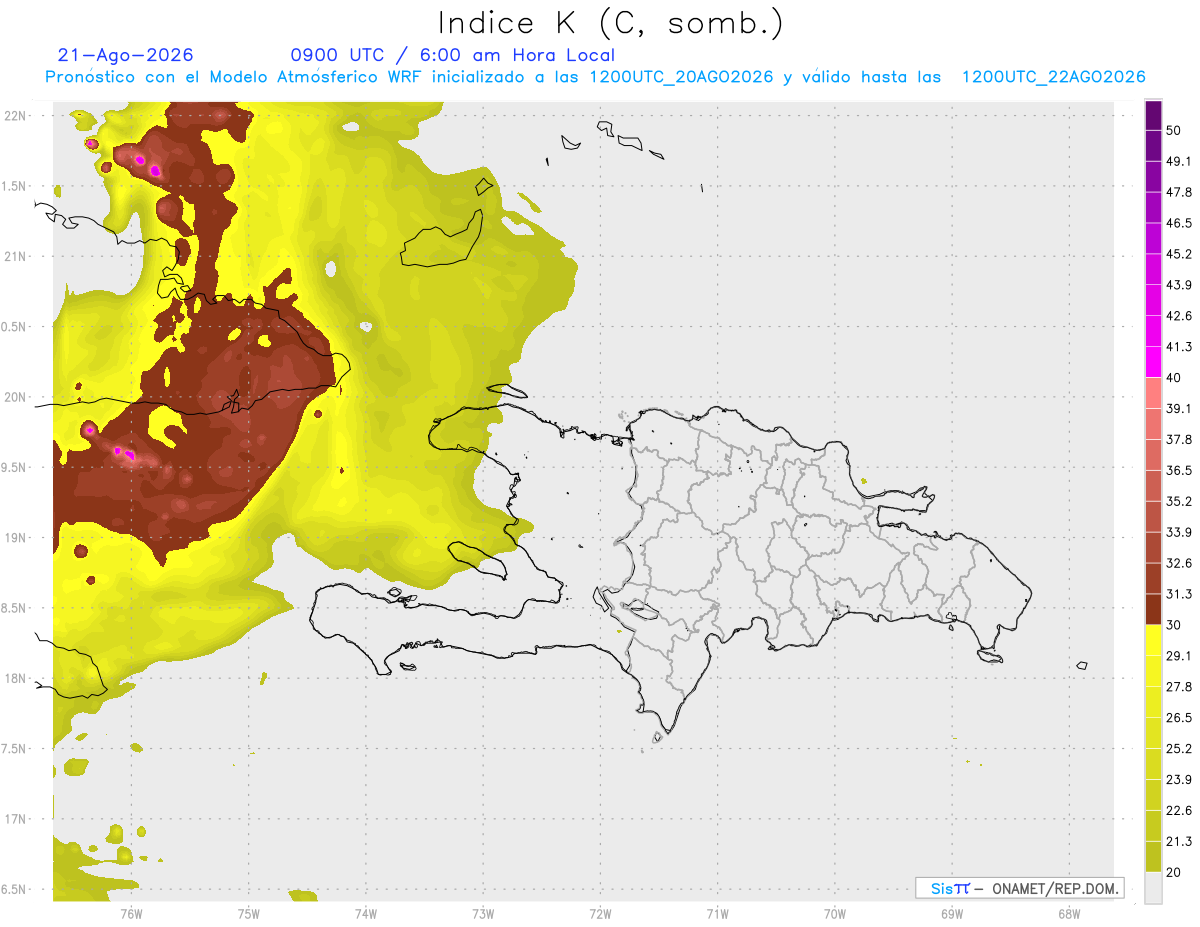Click the legend value "46.5"
This screenshot has width=1200, height=927.
(x=1179, y=224)
